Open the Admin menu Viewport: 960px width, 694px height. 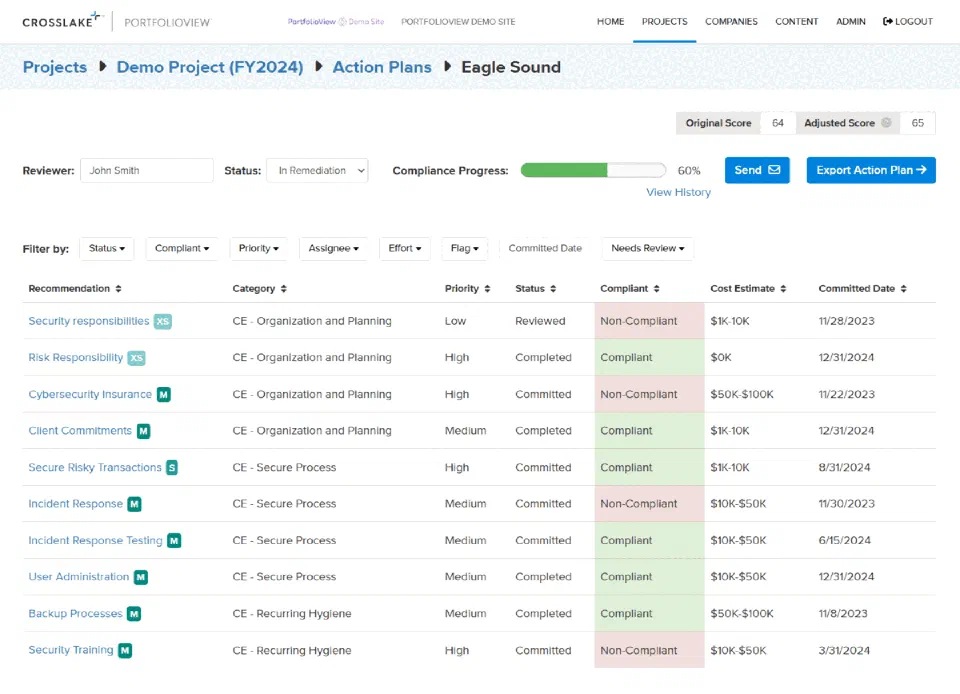point(850,21)
